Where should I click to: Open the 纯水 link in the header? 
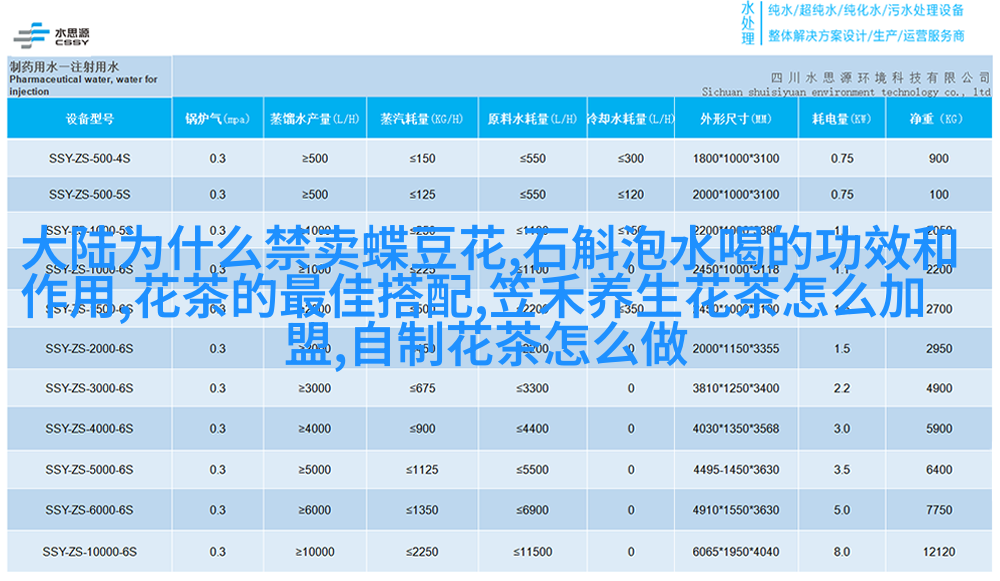click(x=782, y=11)
